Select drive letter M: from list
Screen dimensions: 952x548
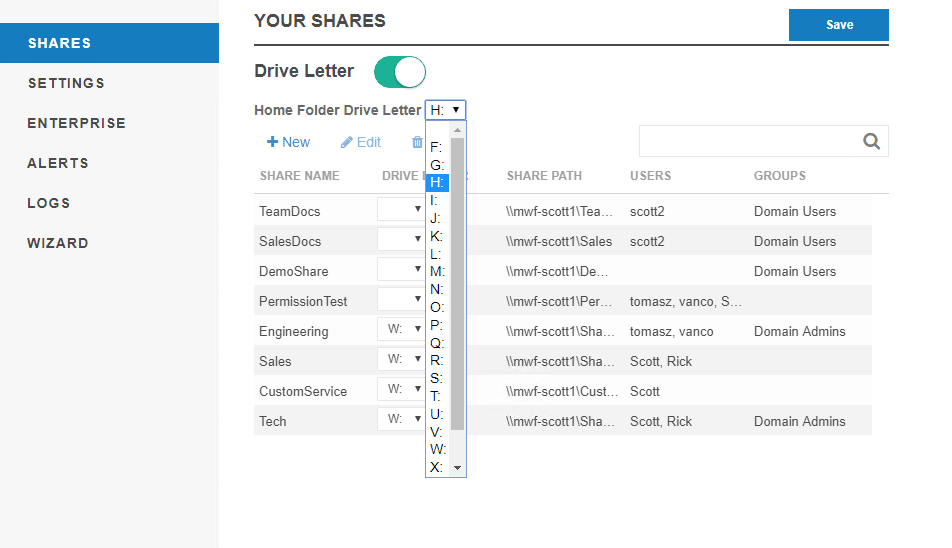click(x=437, y=272)
